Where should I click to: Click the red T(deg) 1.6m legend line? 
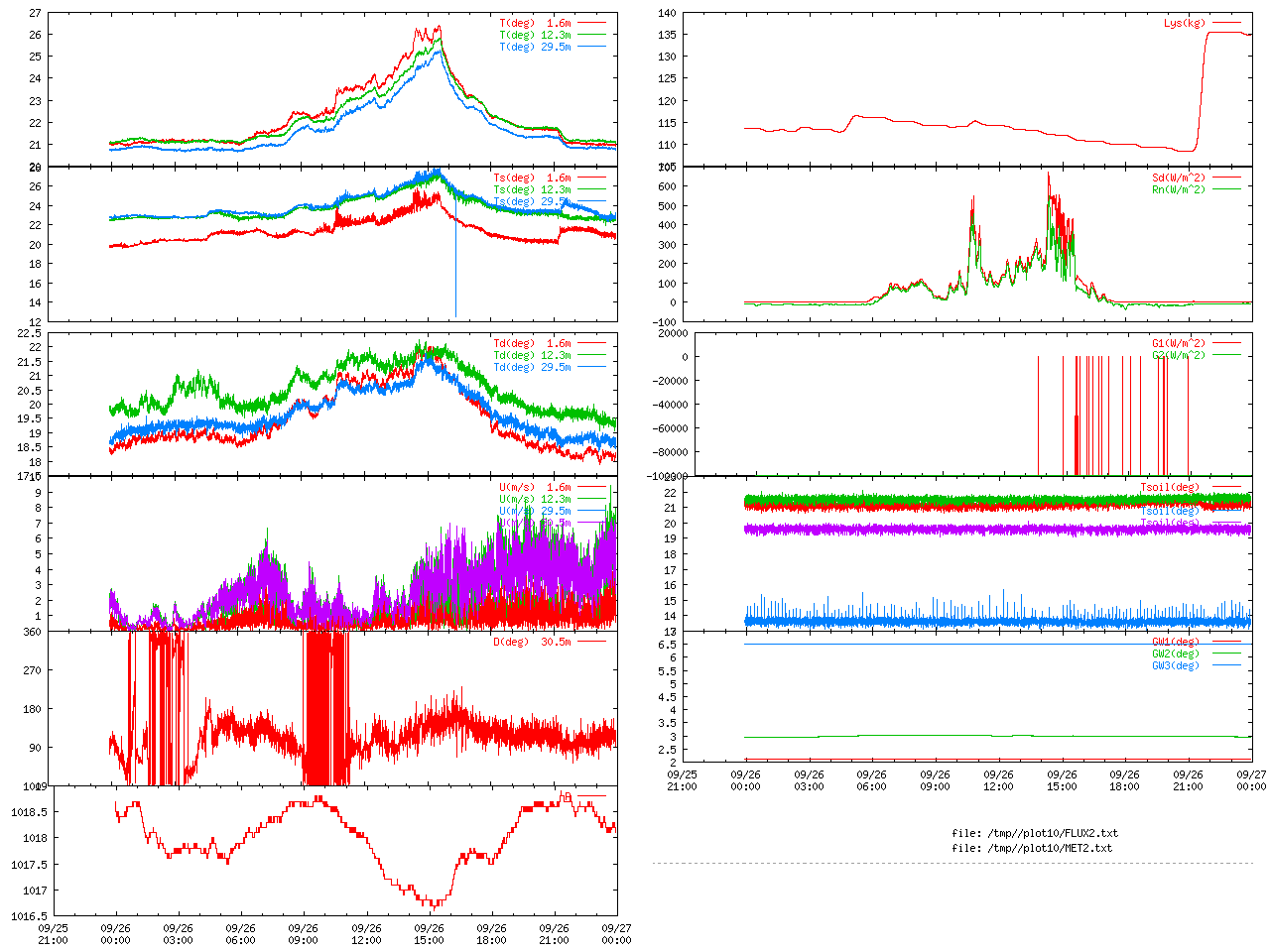tap(591, 23)
